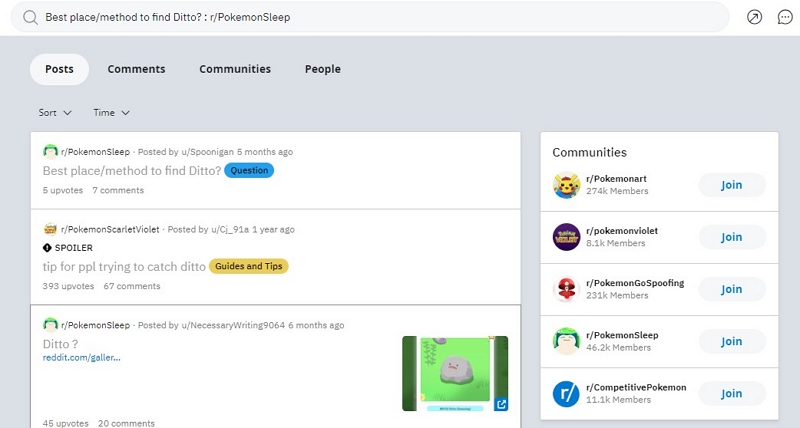This screenshot has height=428, width=800.
Task: Open the 'Ditto ?' post title
Action: pyautogui.click(x=60, y=344)
